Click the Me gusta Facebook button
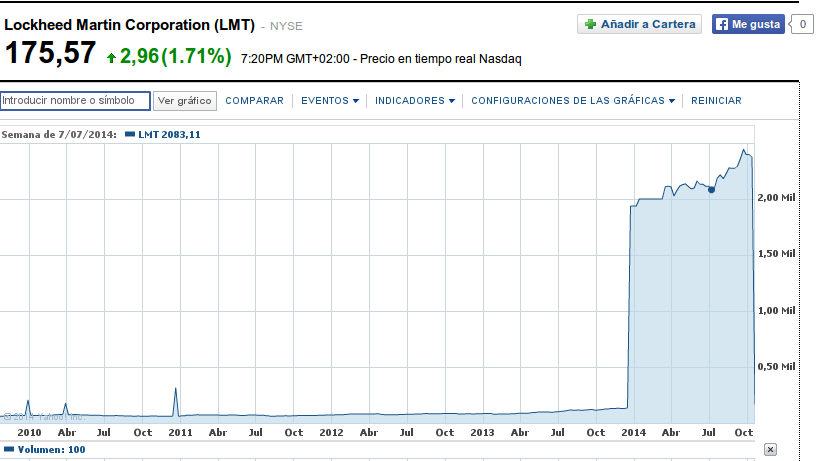826x461 pixels. pos(748,24)
